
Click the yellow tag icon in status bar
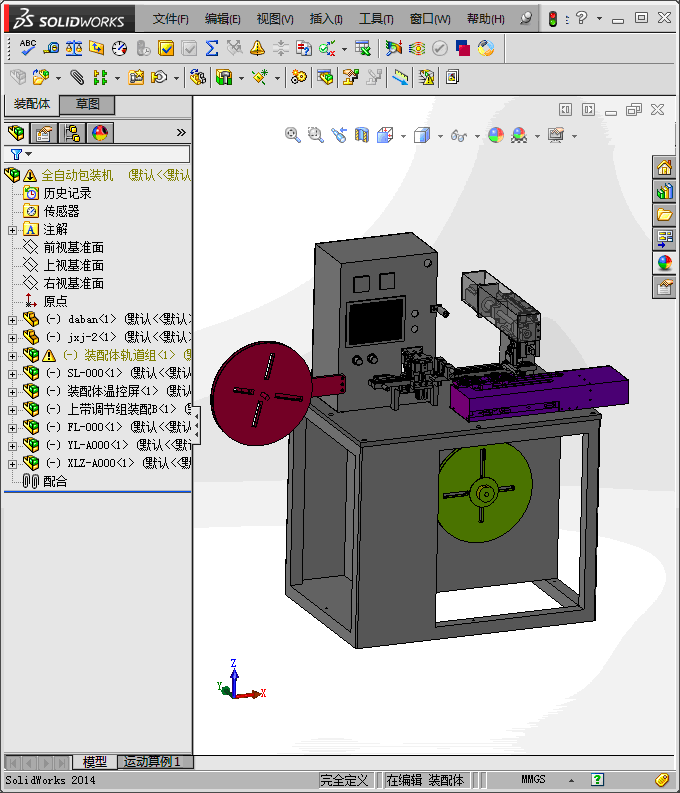click(662, 780)
